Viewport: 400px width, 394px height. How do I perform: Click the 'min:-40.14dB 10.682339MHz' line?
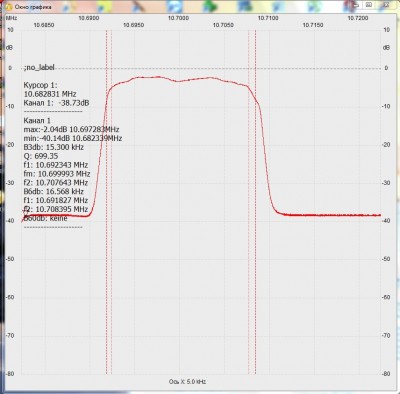73,138
